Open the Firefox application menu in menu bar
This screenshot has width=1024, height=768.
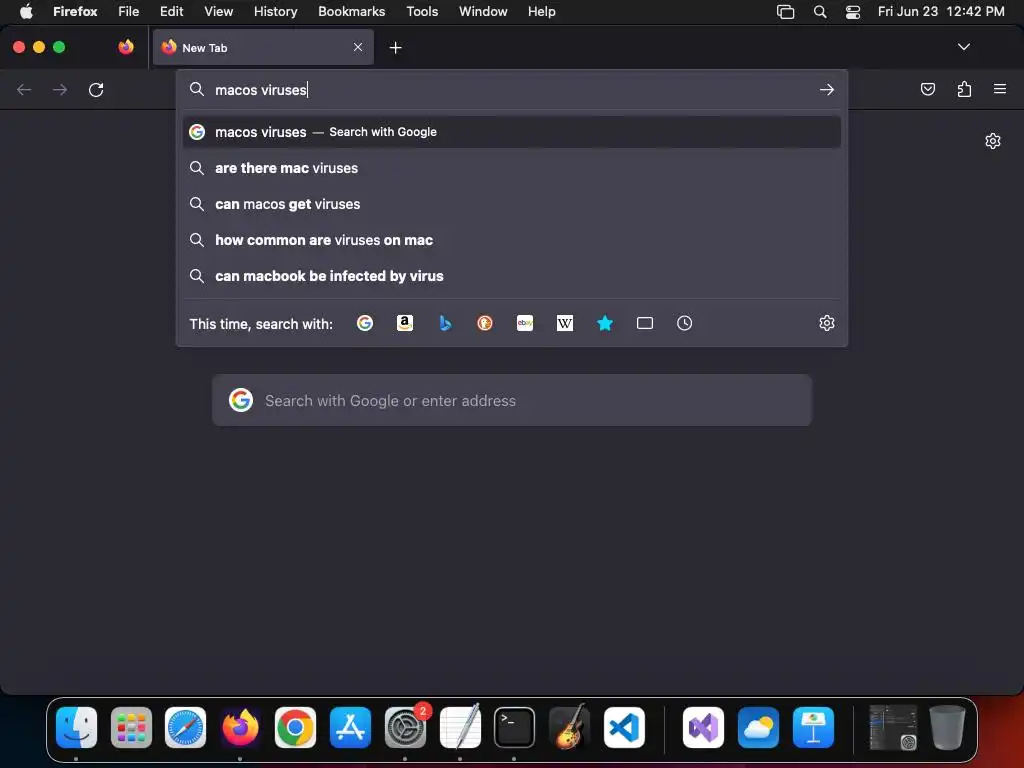(75, 11)
